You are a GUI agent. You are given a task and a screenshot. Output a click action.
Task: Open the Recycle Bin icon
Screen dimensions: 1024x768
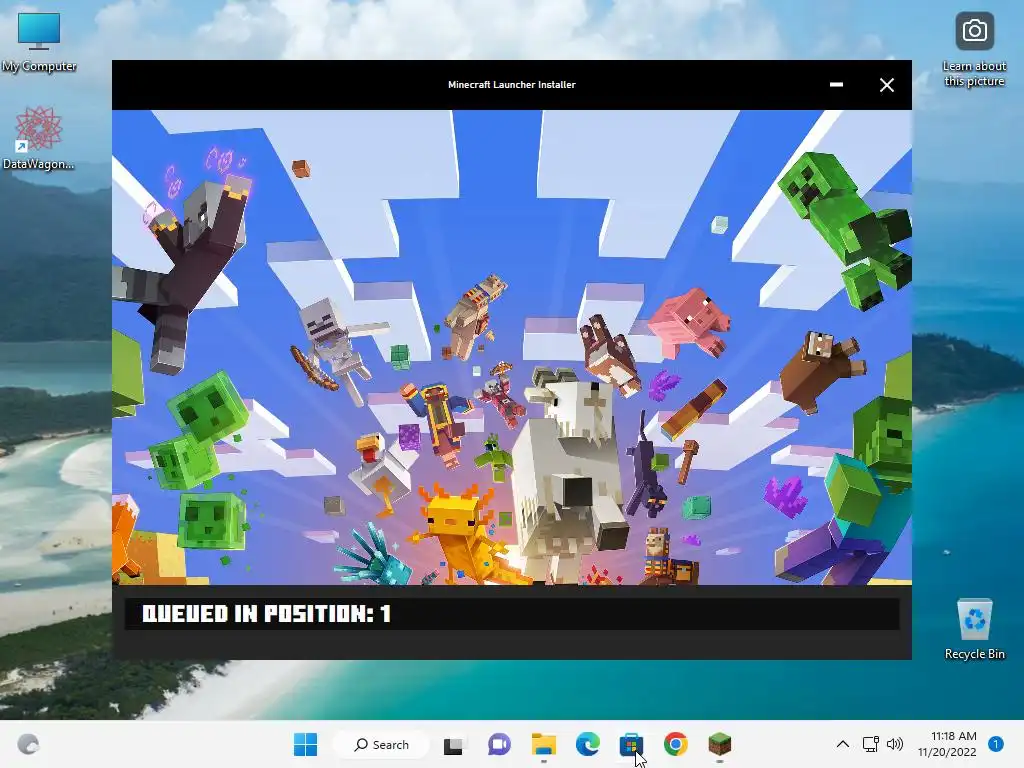[974, 629]
